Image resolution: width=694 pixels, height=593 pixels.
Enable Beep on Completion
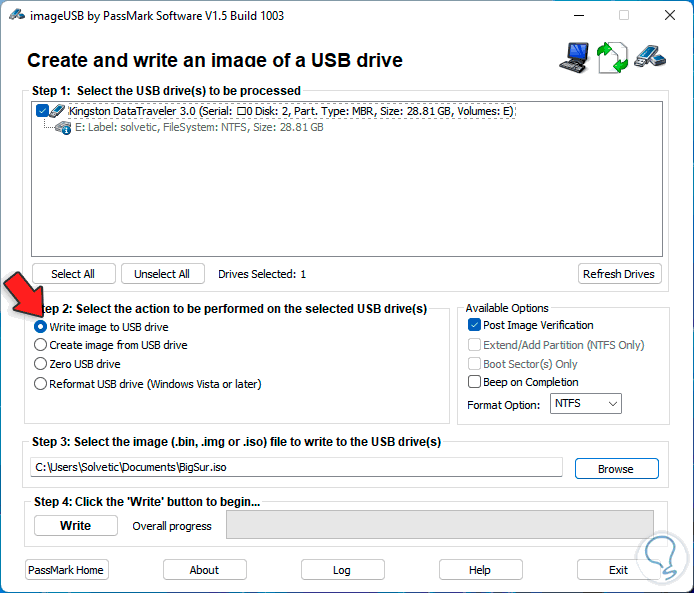coord(474,382)
